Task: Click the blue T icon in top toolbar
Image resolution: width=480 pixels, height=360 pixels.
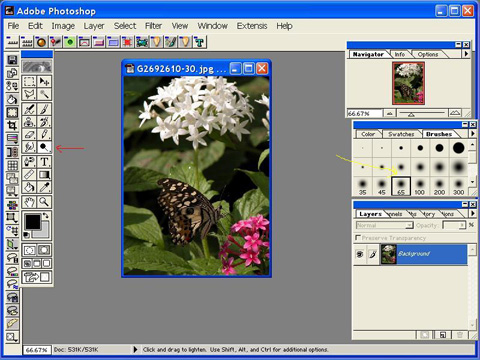Action: tap(199, 42)
